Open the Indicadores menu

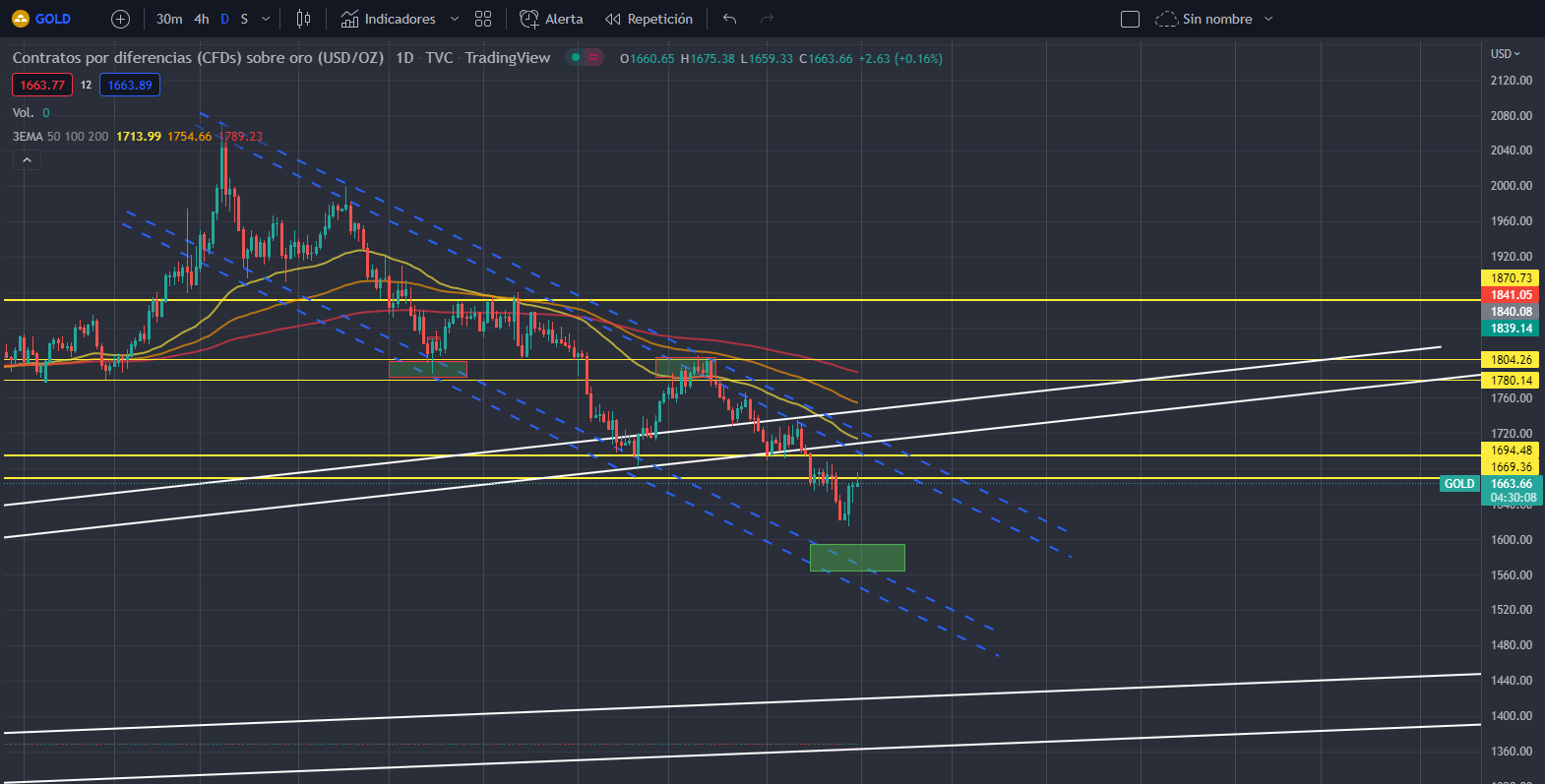(x=388, y=19)
